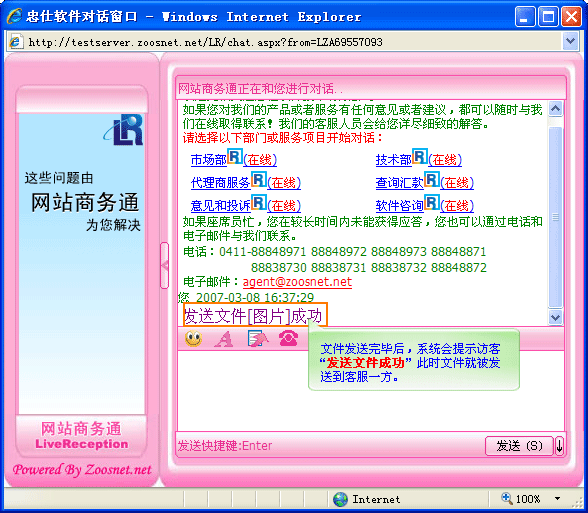
Task: Click the R icon beside 软件咨询
Action: coord(432,203)
